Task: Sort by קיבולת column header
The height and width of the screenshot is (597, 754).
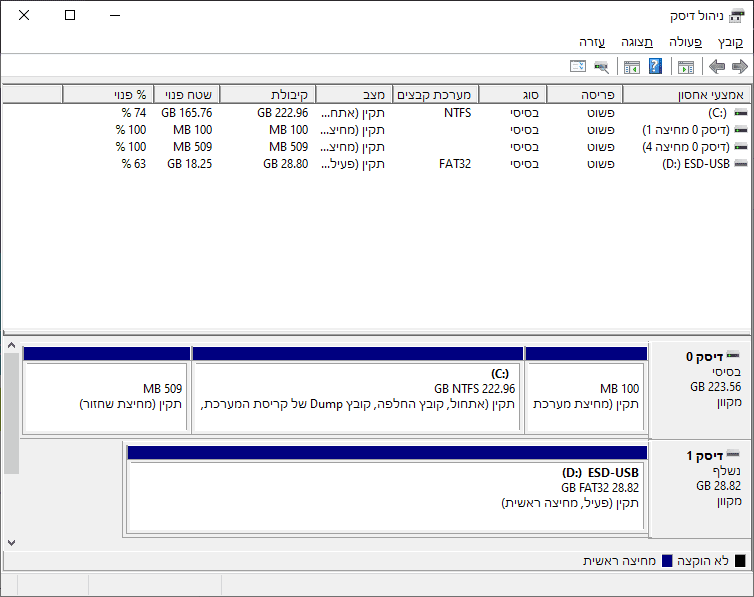Action: tap(267, 95)
